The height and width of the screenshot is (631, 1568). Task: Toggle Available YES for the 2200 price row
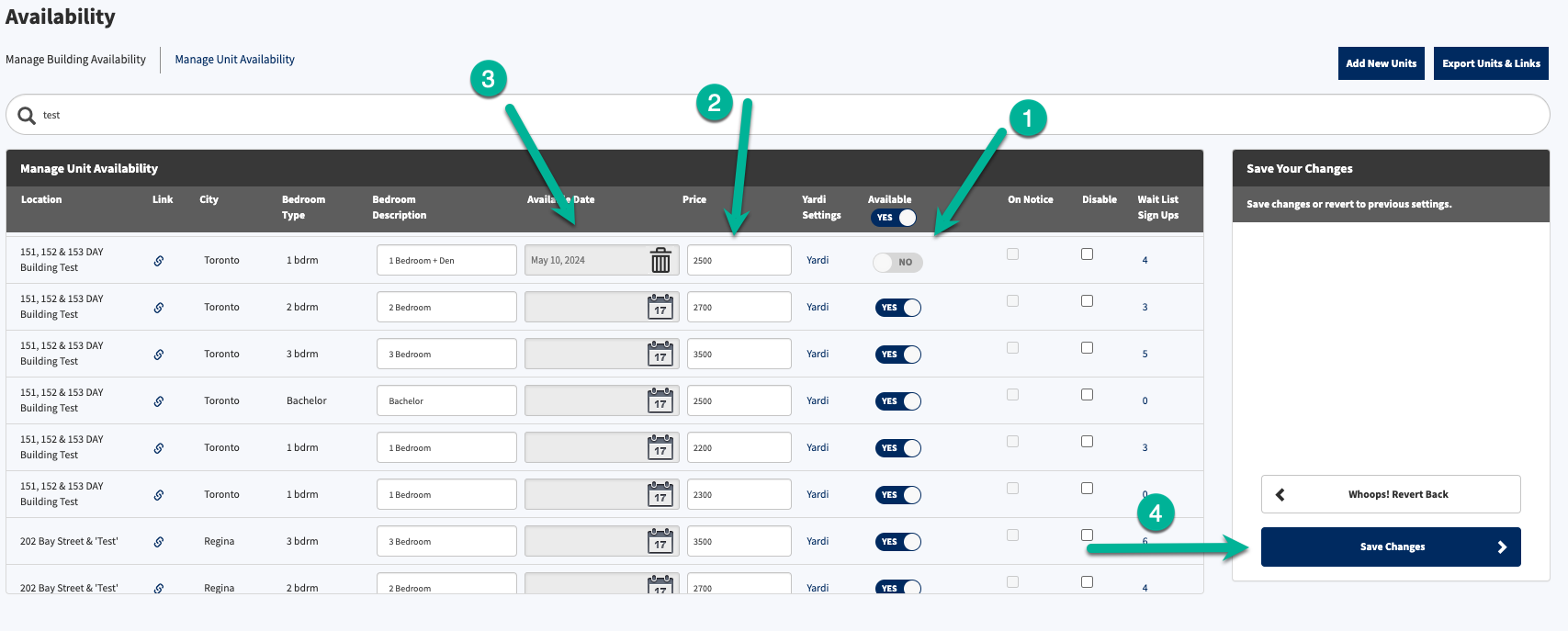898,448
